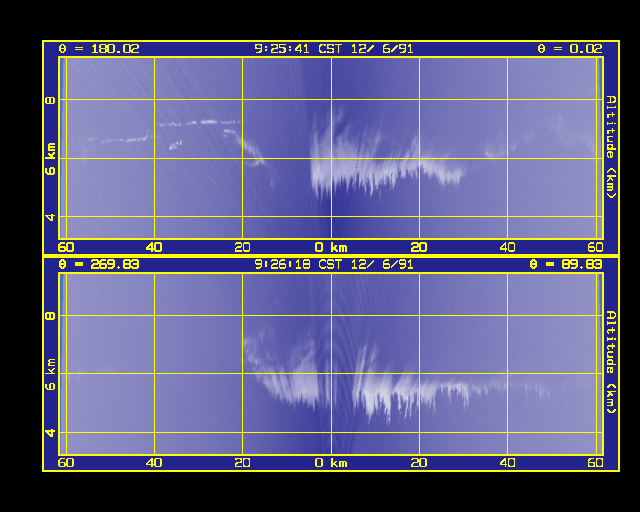This screenshot has width=640, height=512.
Task: Click the θ = 180.02 angle label
Action: 99,49
